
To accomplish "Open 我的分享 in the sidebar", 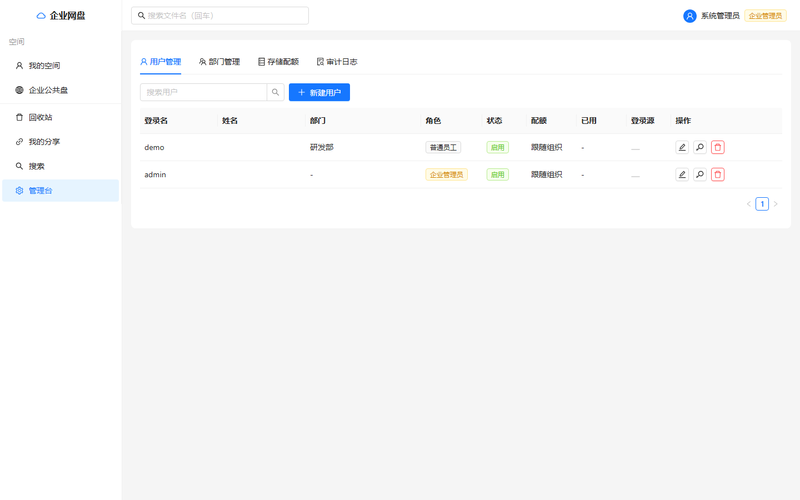I will (60, 142).
